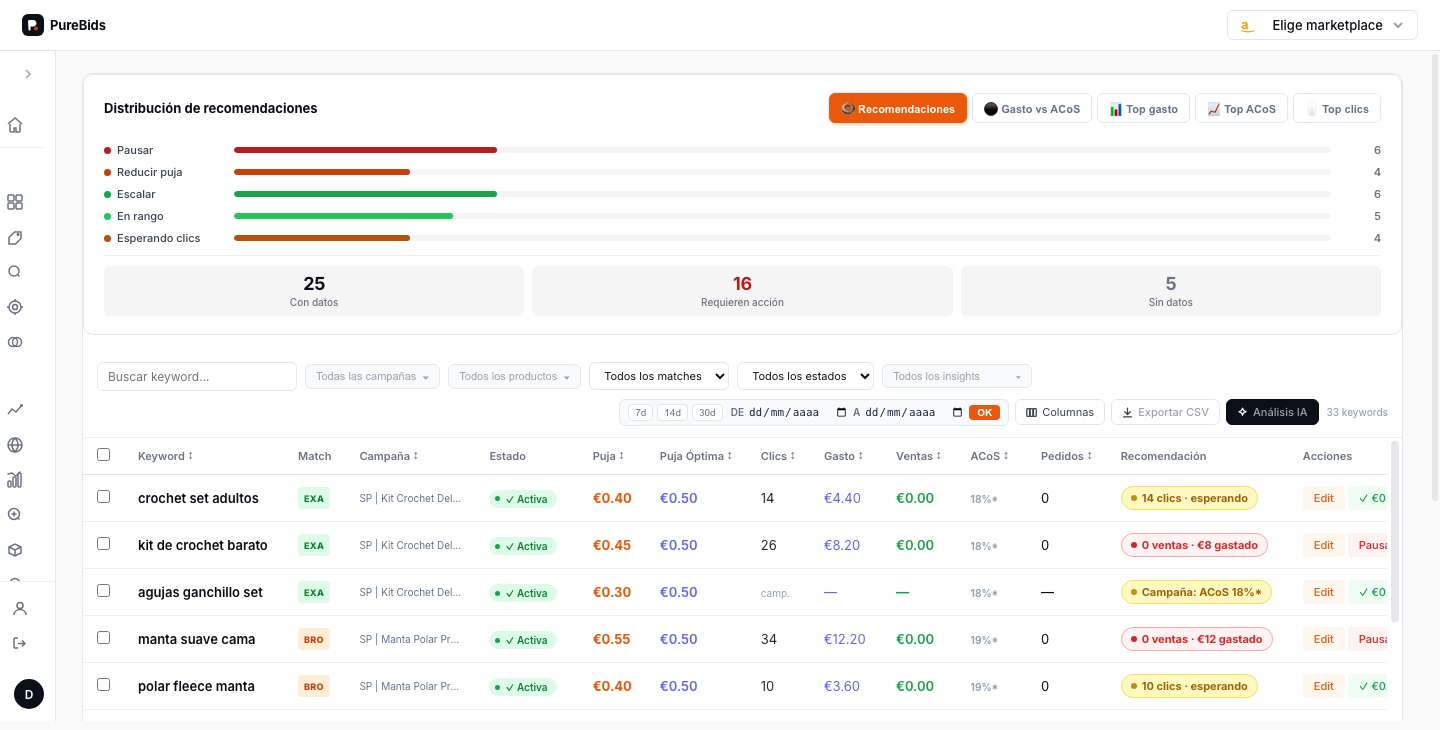Sort table by Gasto column

click(x=843, y=456)
